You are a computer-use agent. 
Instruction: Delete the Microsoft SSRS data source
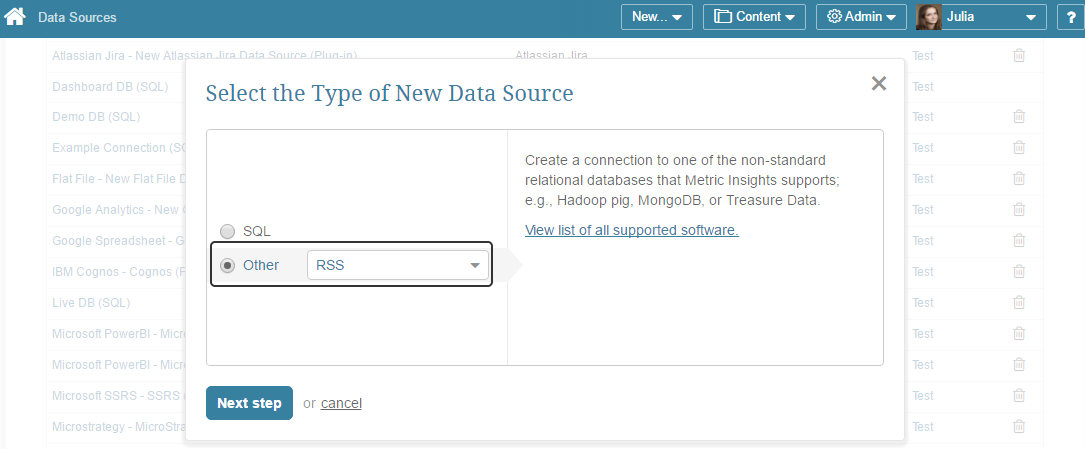[x=1019, y=395]
